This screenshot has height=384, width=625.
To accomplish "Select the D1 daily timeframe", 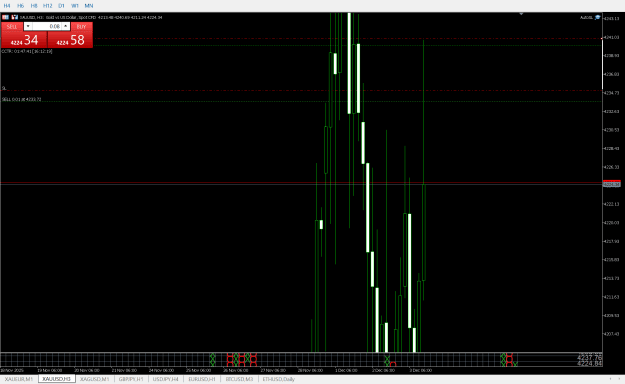I will pos(61,6).
